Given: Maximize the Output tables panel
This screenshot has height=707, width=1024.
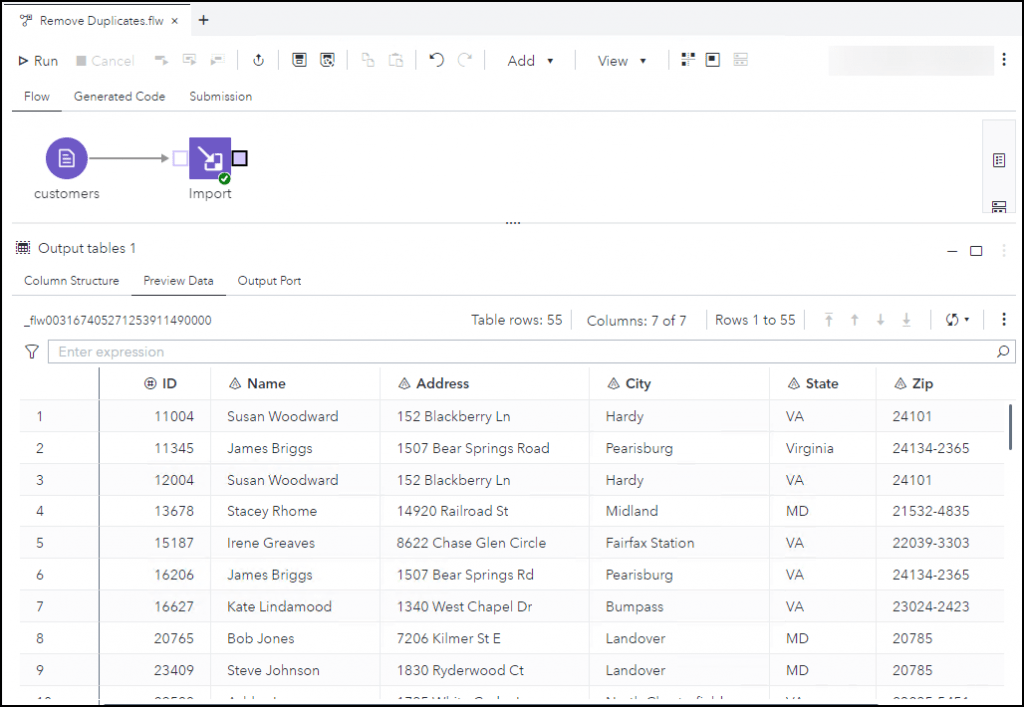Looking at the screenshot, I should pyautogui.click(x=978, y=251).
